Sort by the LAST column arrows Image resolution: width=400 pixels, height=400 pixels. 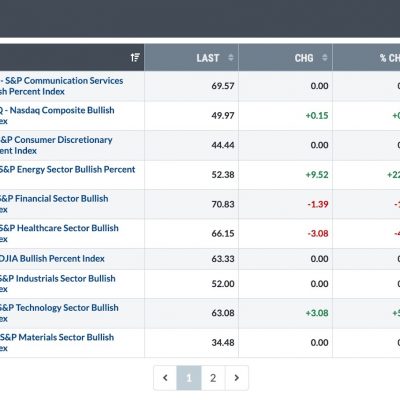231,58
